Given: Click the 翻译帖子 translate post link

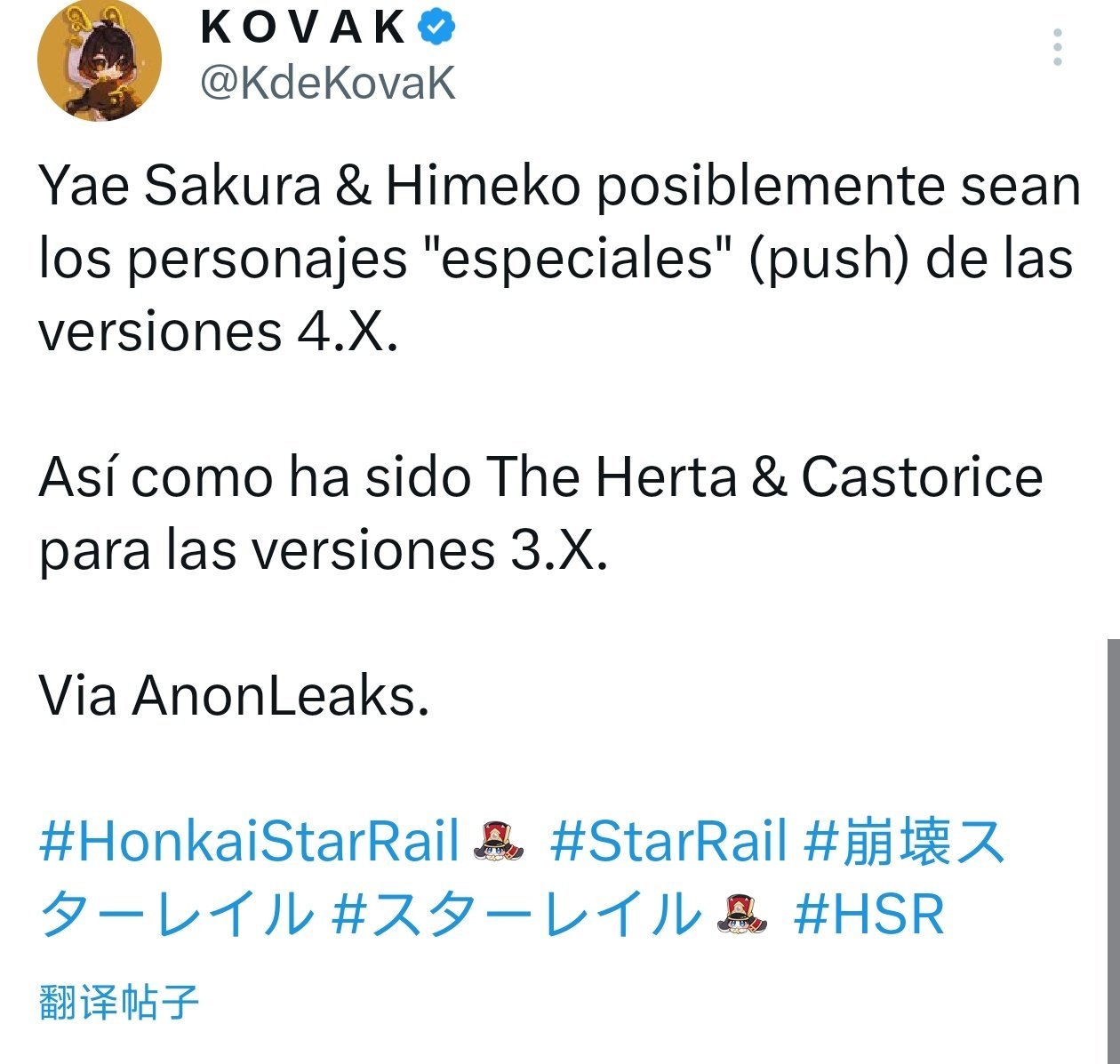Looking at the screenshot, I should pyautogui.click(x=119, y=1002).
